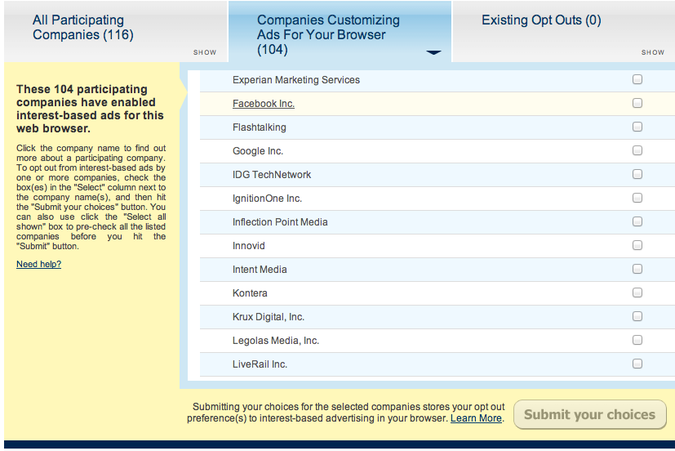Click the Krux Digital, Inc. name

(268, 317)
